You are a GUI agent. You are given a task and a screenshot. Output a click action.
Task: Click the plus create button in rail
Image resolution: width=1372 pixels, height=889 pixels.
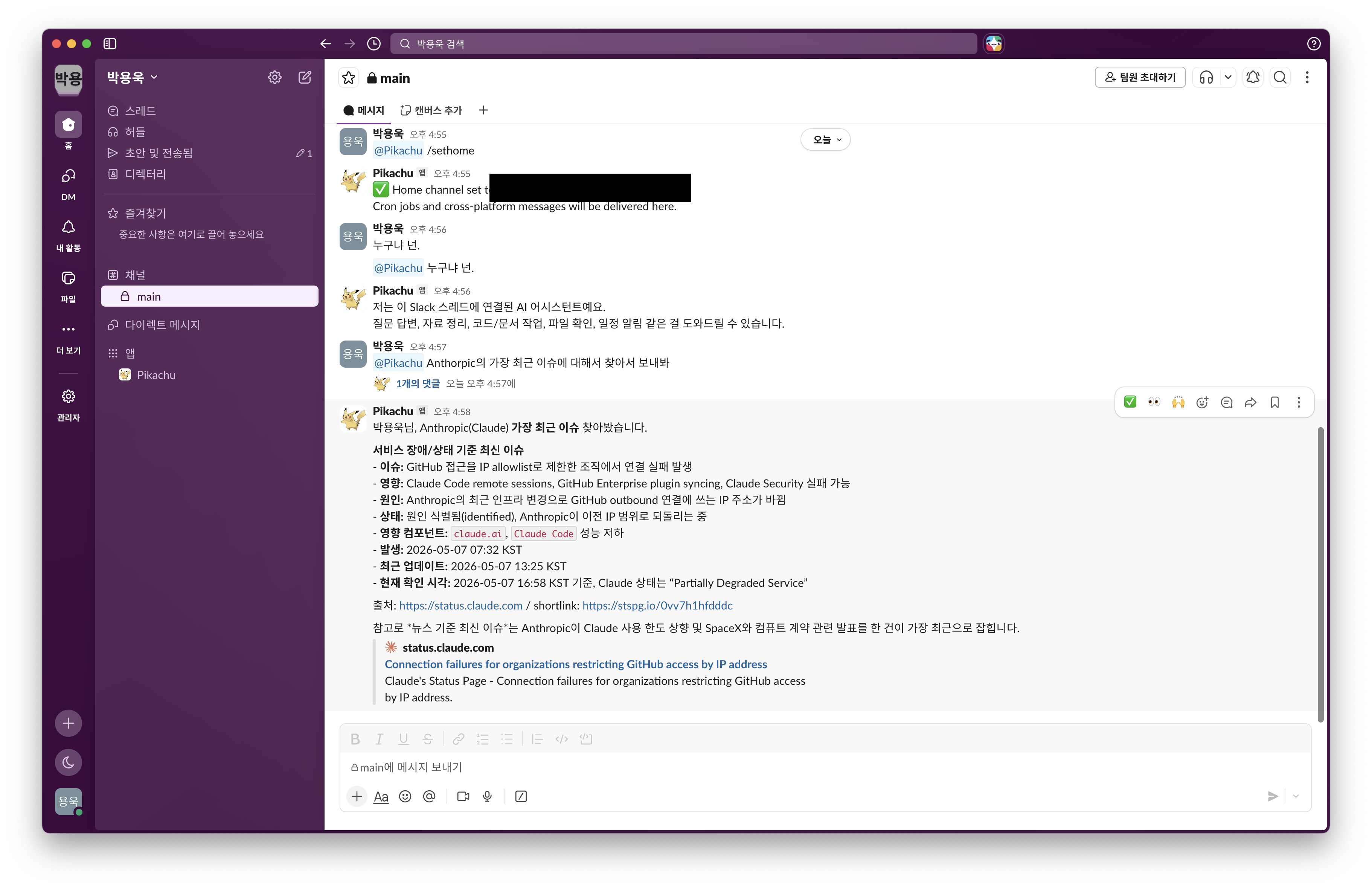point(69,723)
